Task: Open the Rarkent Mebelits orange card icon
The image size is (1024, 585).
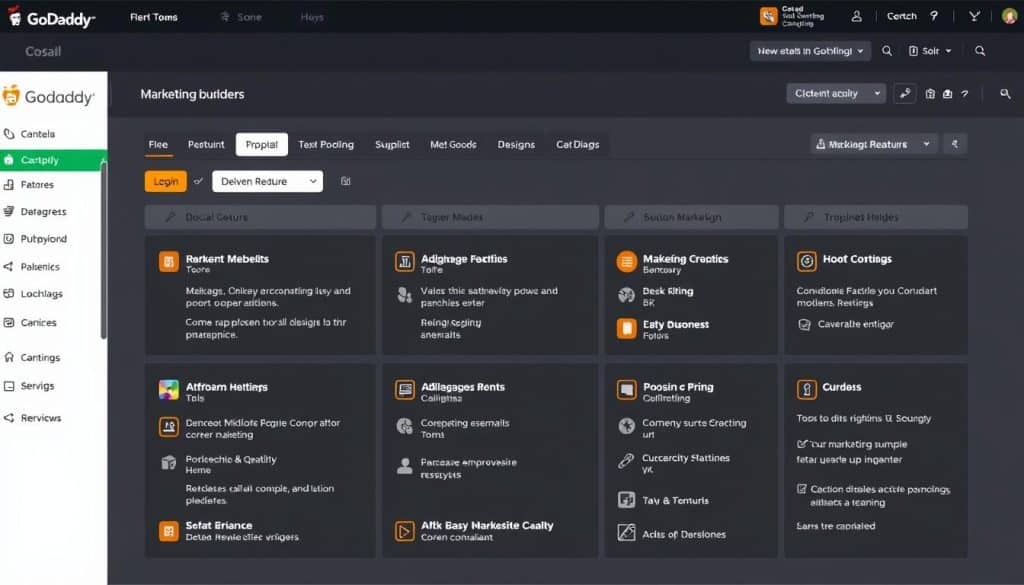Action: click(168, 261)
